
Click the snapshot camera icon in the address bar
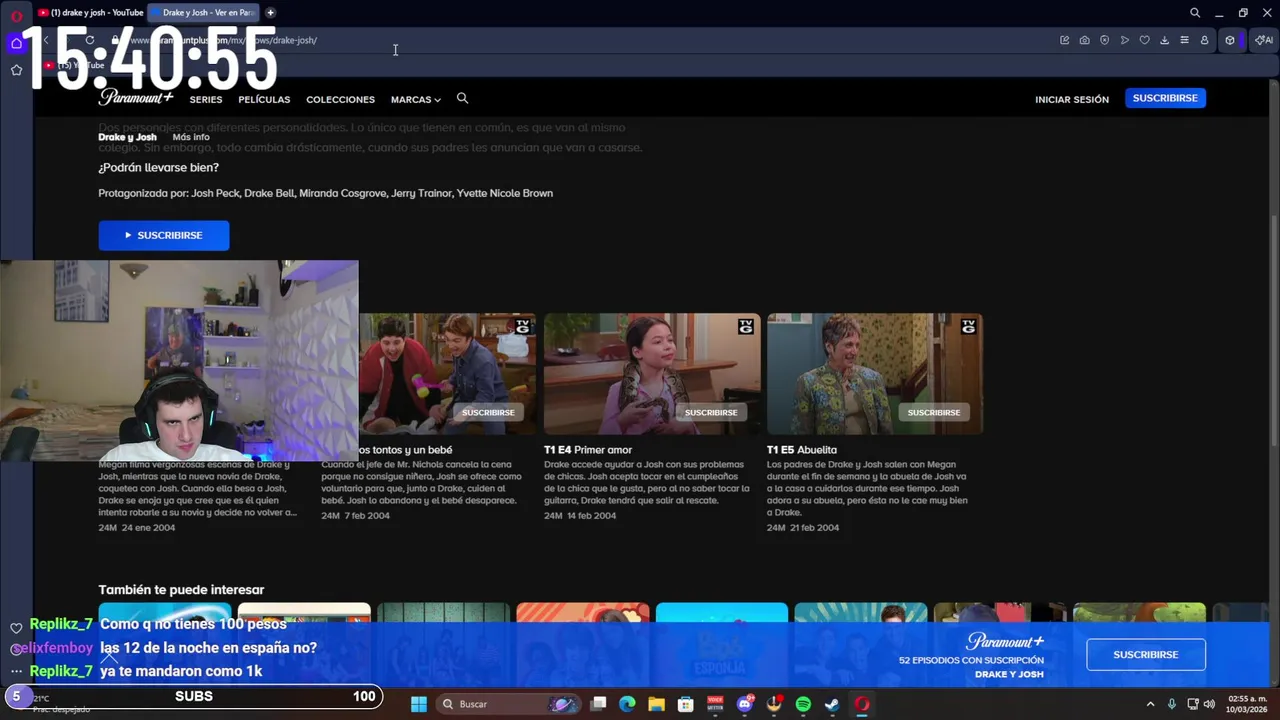(x=1085, y=40)
